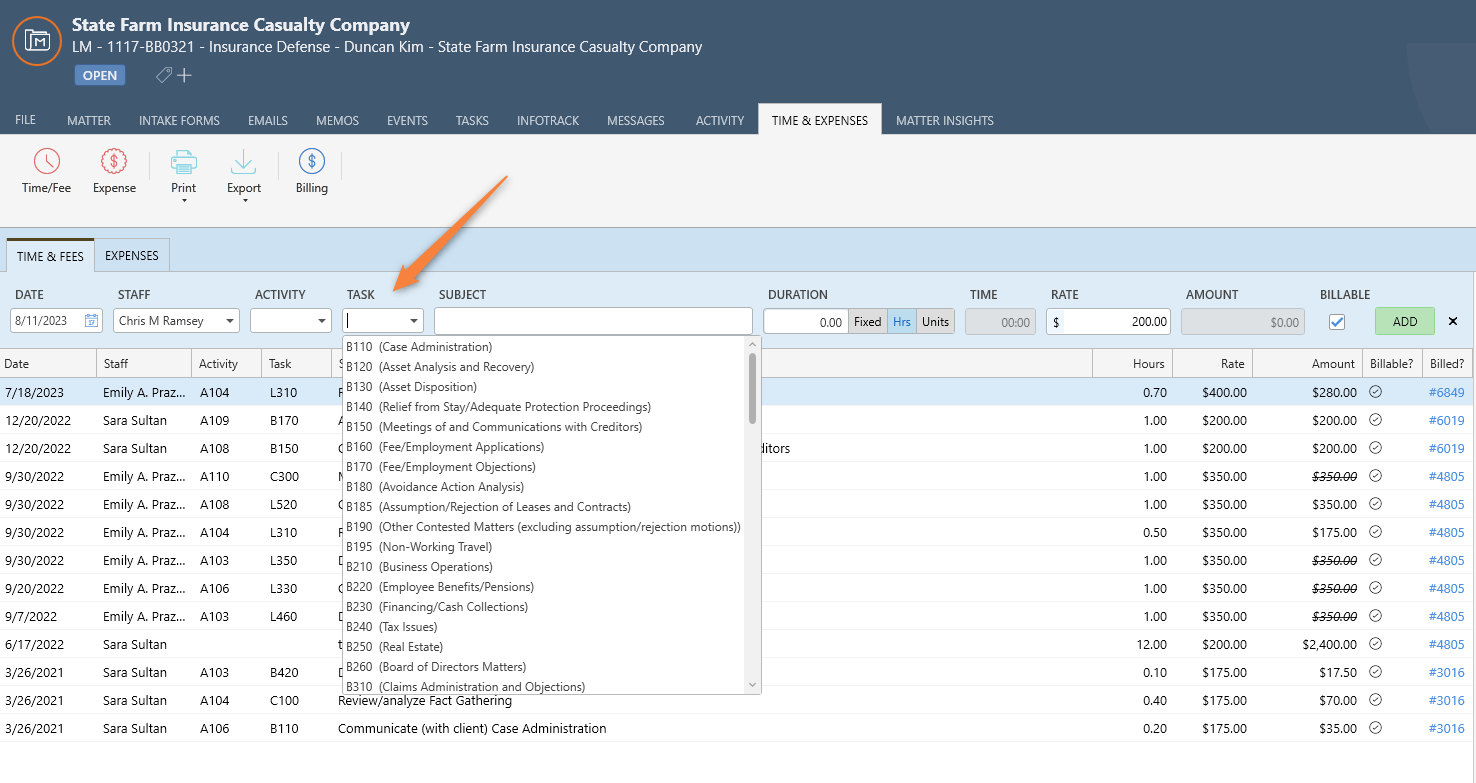
Task: Click the matter folder logo icon
Action: click(x=37, y=41)
